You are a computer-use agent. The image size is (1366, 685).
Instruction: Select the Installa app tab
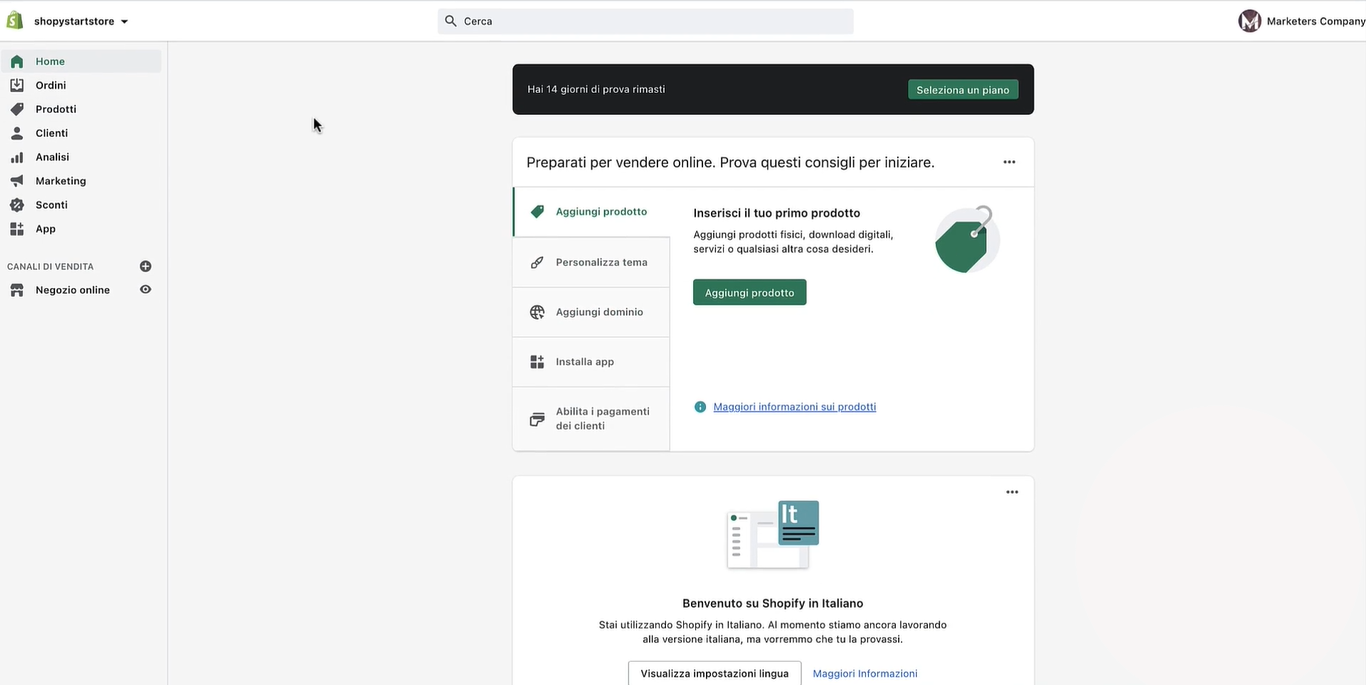[591, 362]
